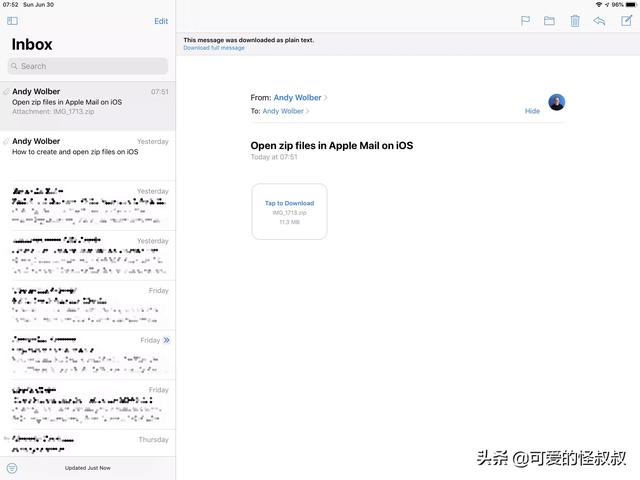Image resolution: width=640 pixels, height=480 pixels.
Task: Tap to Download the IMG_1713.zip attachment
Action: pos(289,211)
